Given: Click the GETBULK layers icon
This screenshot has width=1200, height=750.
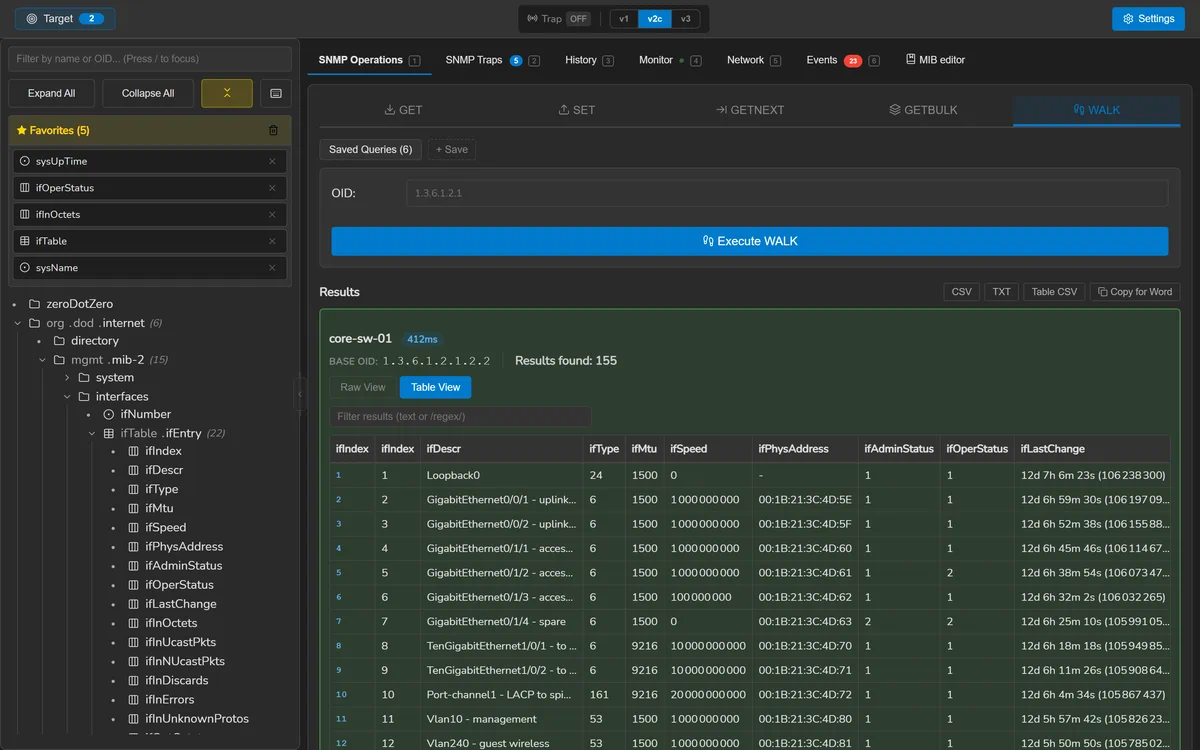Looking at the screenshot, I should (895, 110).
